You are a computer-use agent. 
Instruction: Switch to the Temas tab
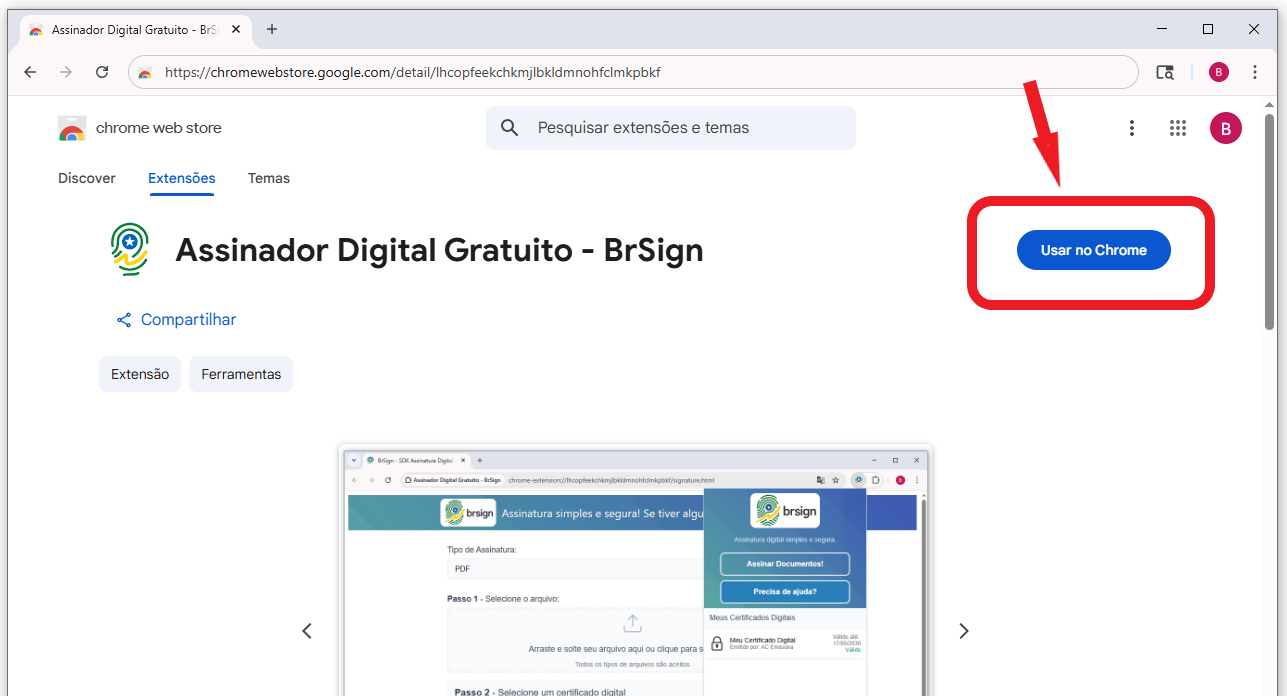point(269,178)
